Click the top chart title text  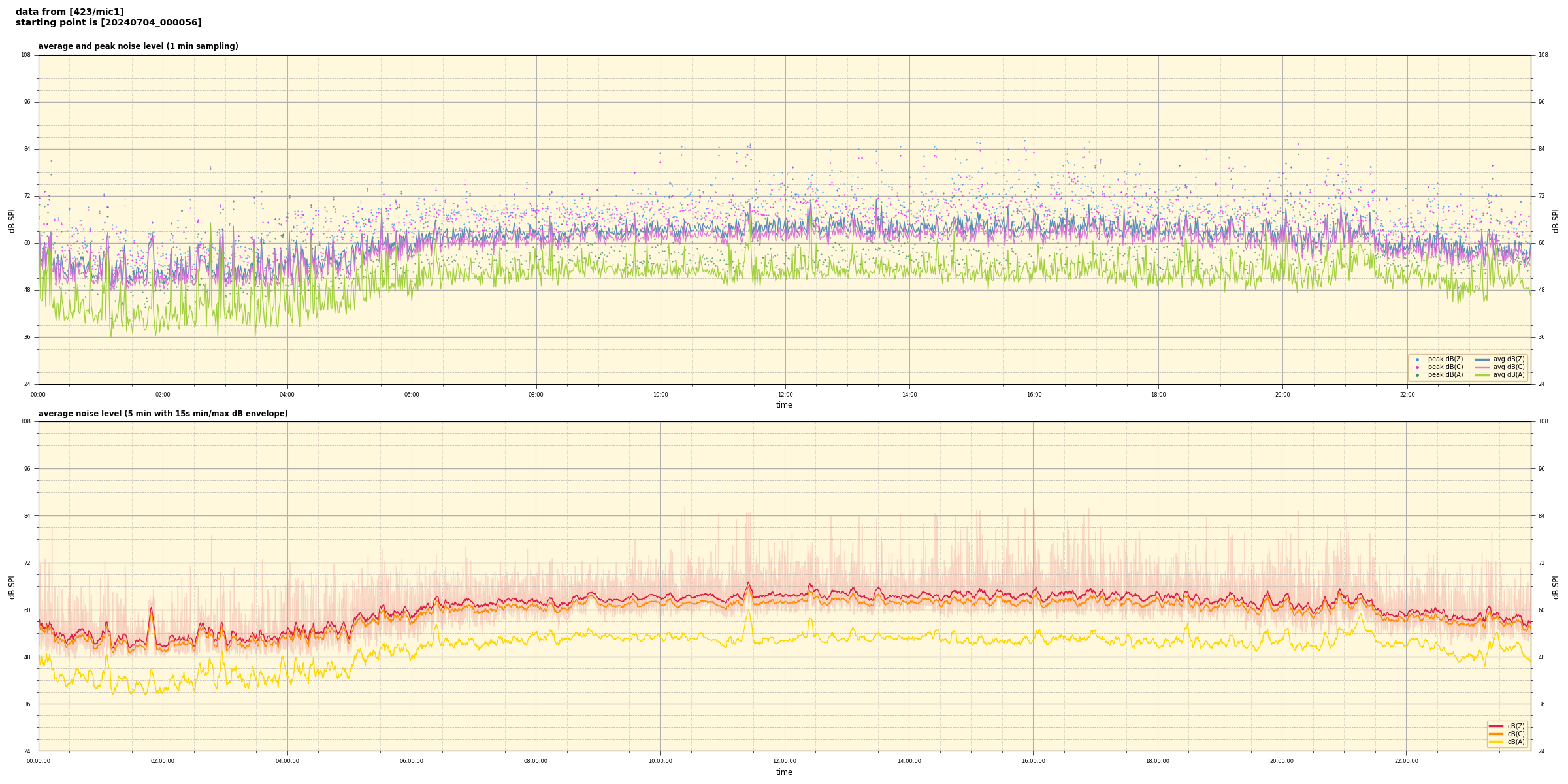click(x=138, y=46)
